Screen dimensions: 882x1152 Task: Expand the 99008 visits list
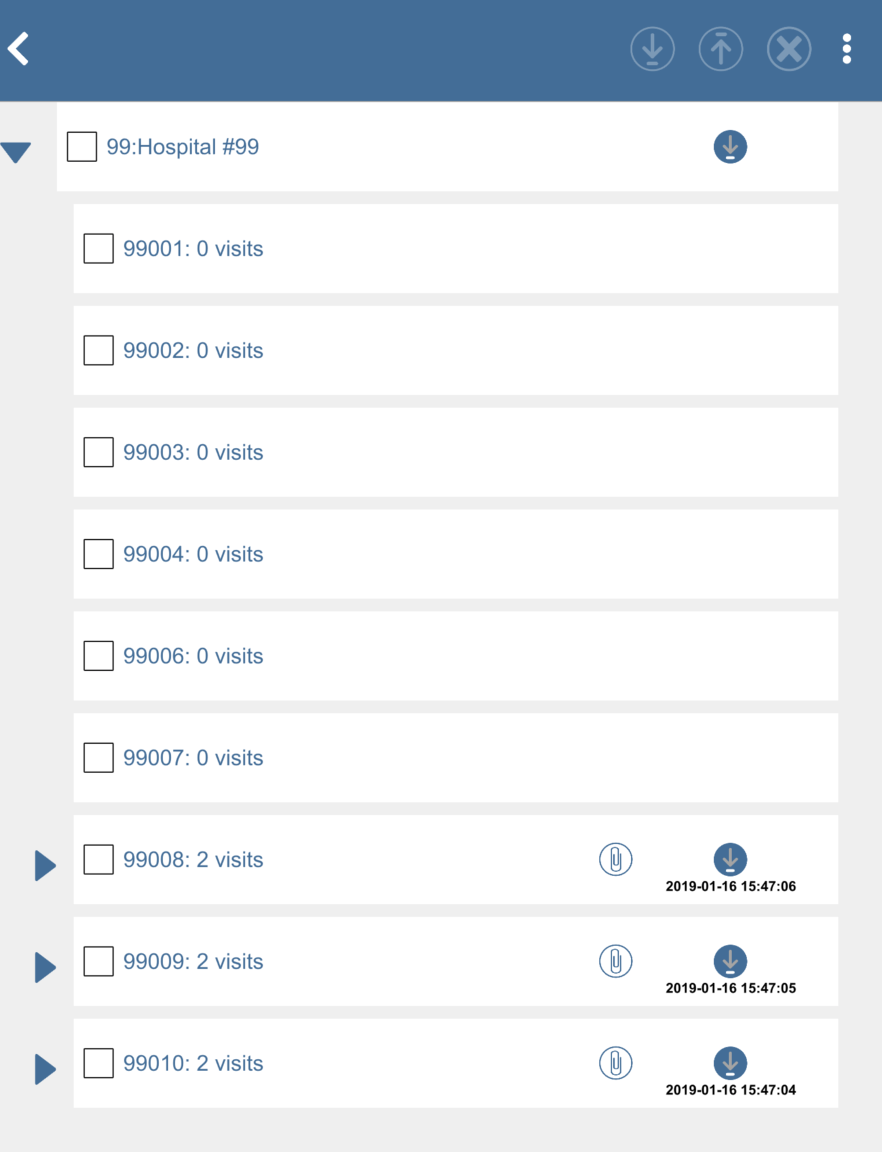click(45, 865)
